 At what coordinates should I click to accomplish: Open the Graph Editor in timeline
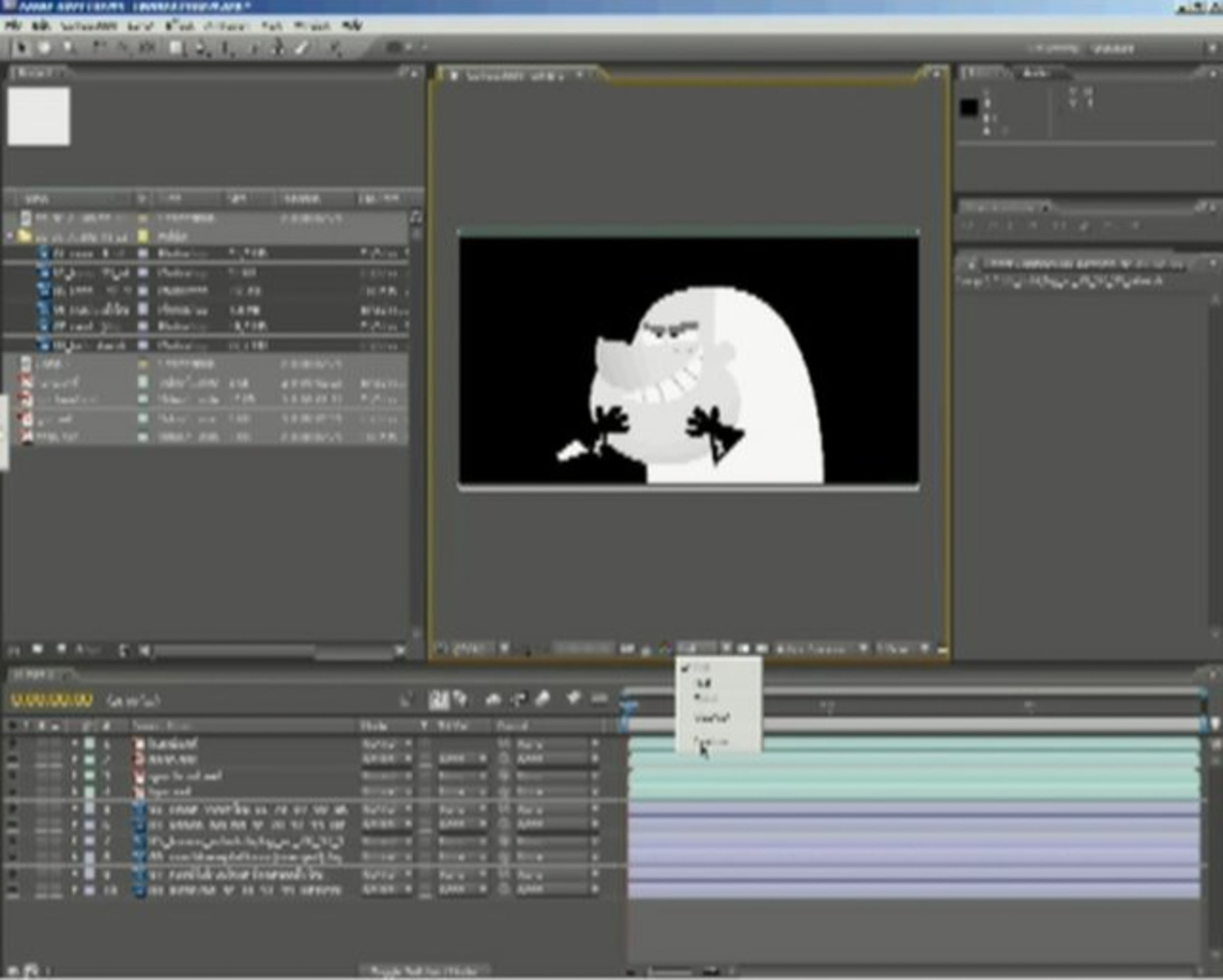599,699
